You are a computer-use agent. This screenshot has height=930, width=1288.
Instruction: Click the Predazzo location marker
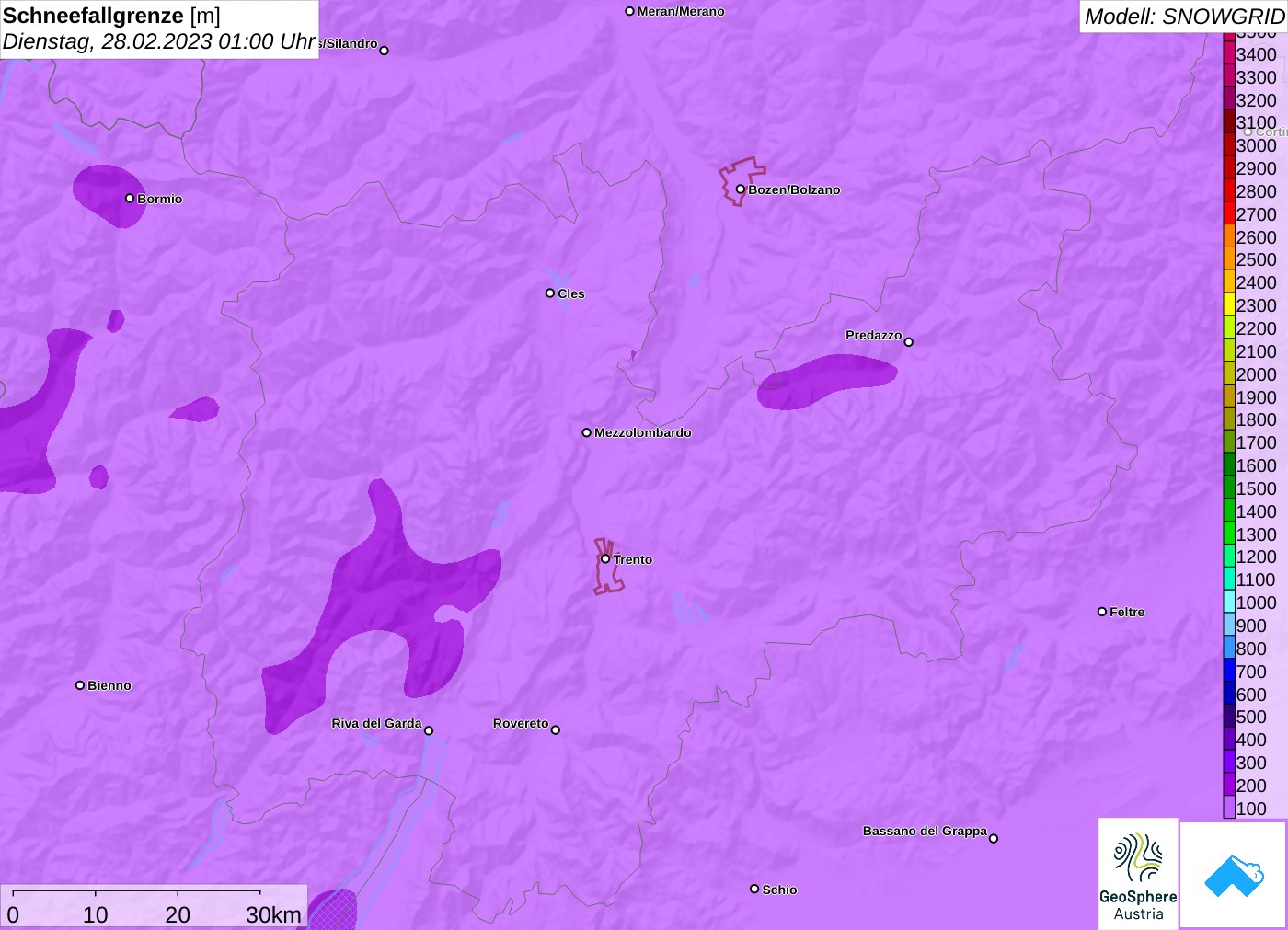pyautogui.click(x=909, y=342)
